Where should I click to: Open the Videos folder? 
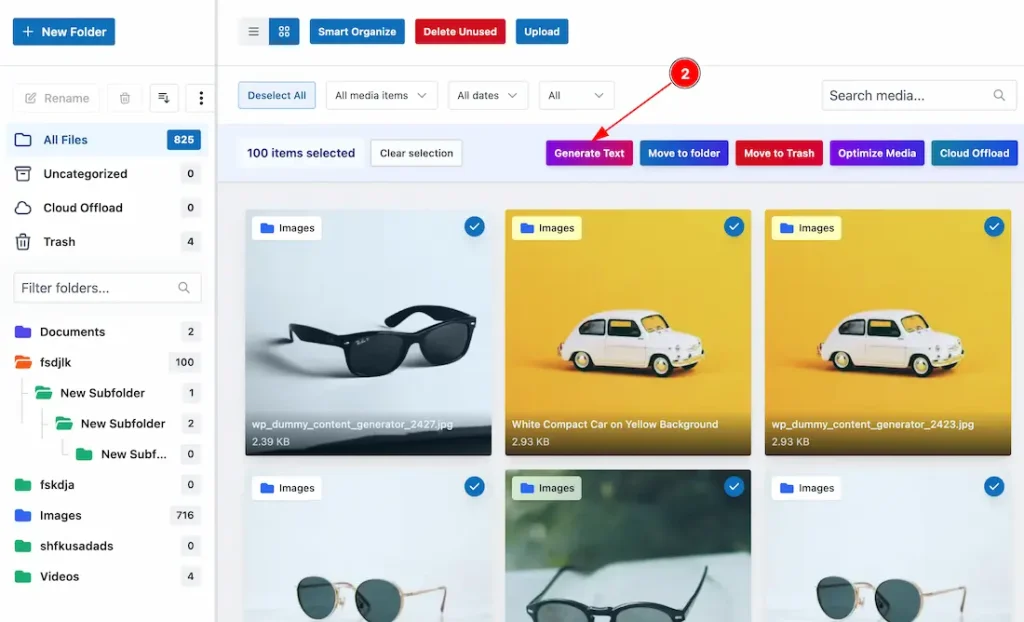click(107, 576)
